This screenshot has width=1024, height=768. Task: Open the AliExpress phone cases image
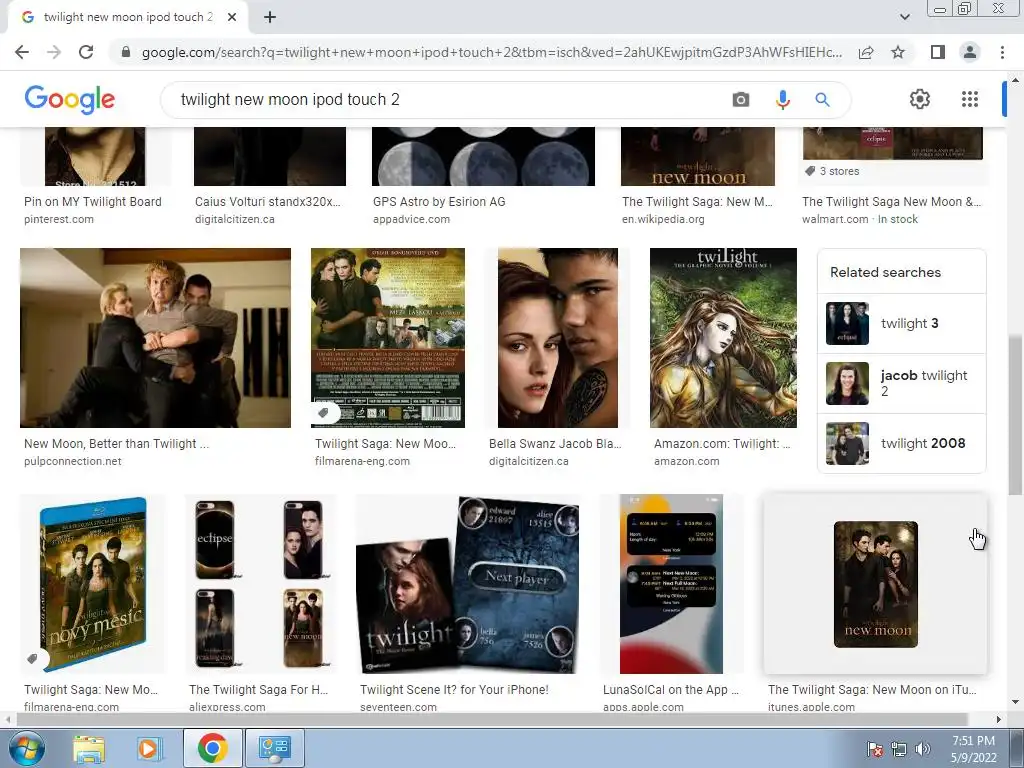260,584
